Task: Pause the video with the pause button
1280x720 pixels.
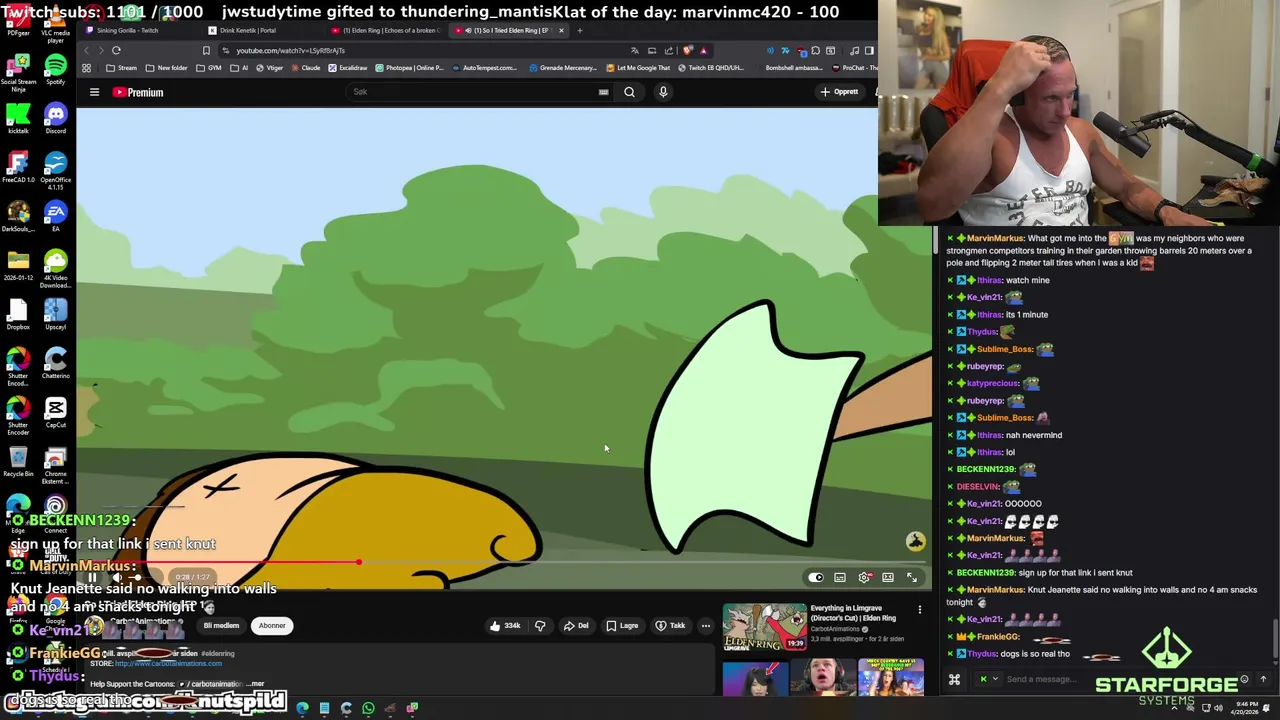Action: click(x=92, y=577)
